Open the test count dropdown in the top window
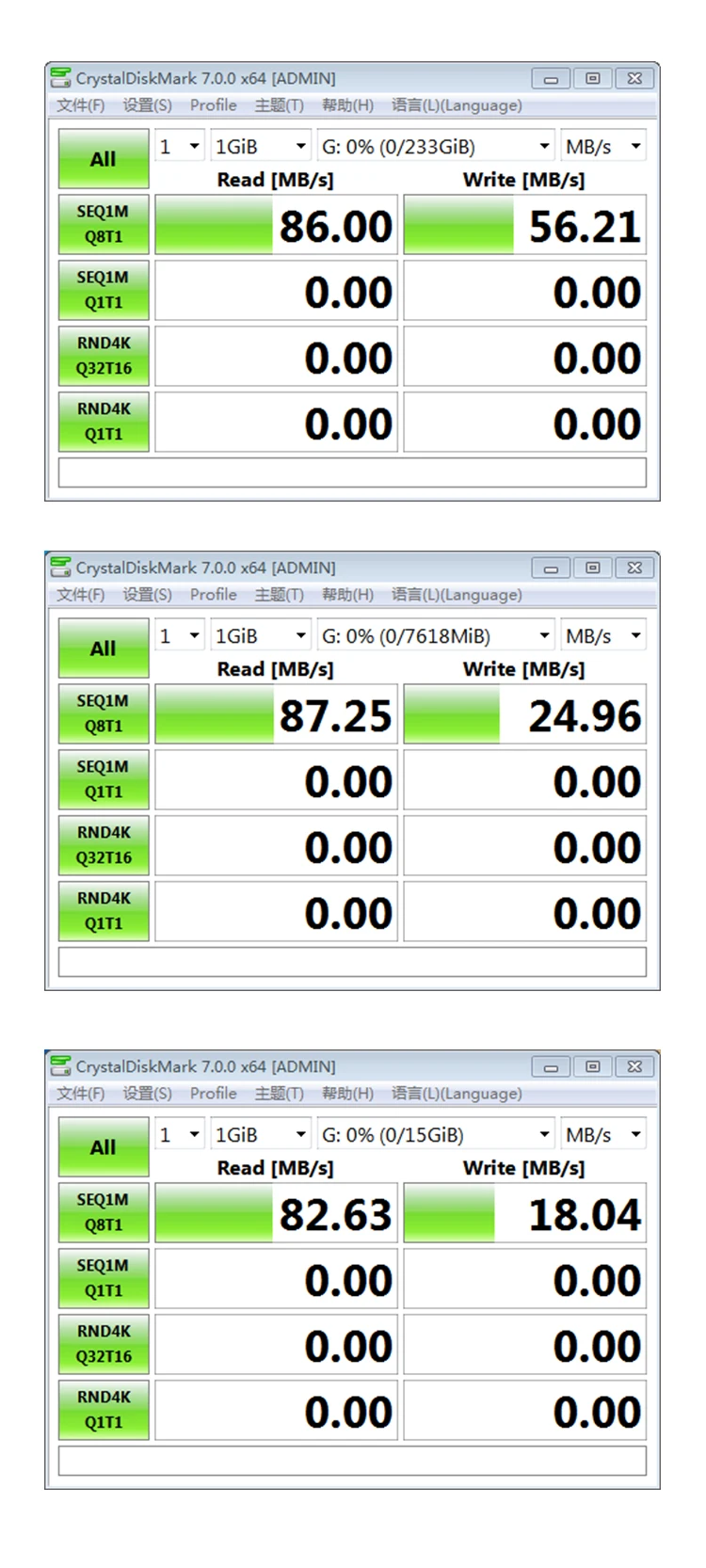 (x=179, y=147)
